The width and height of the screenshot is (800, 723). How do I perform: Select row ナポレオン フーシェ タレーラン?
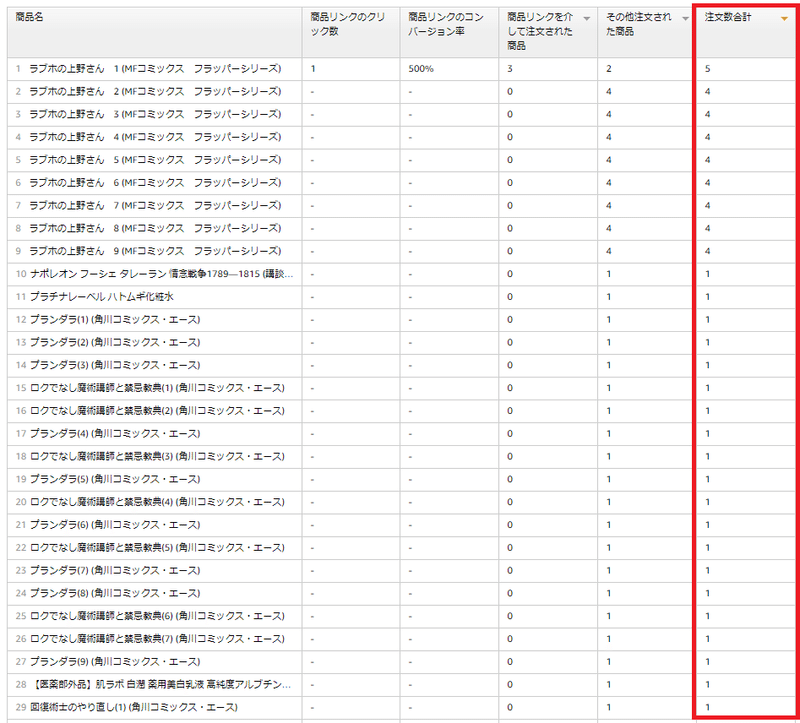point(401,274)
